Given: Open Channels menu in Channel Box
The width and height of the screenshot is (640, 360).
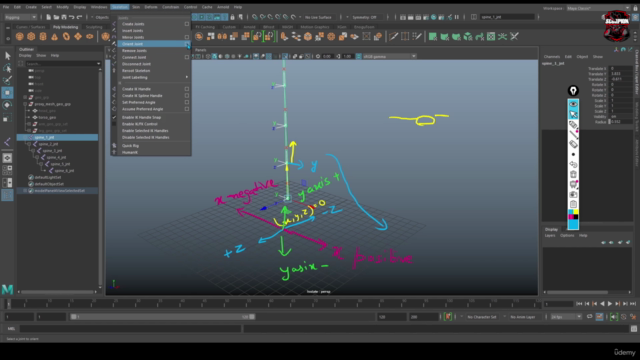Looking at the screenshot, I should coord(552,57).
